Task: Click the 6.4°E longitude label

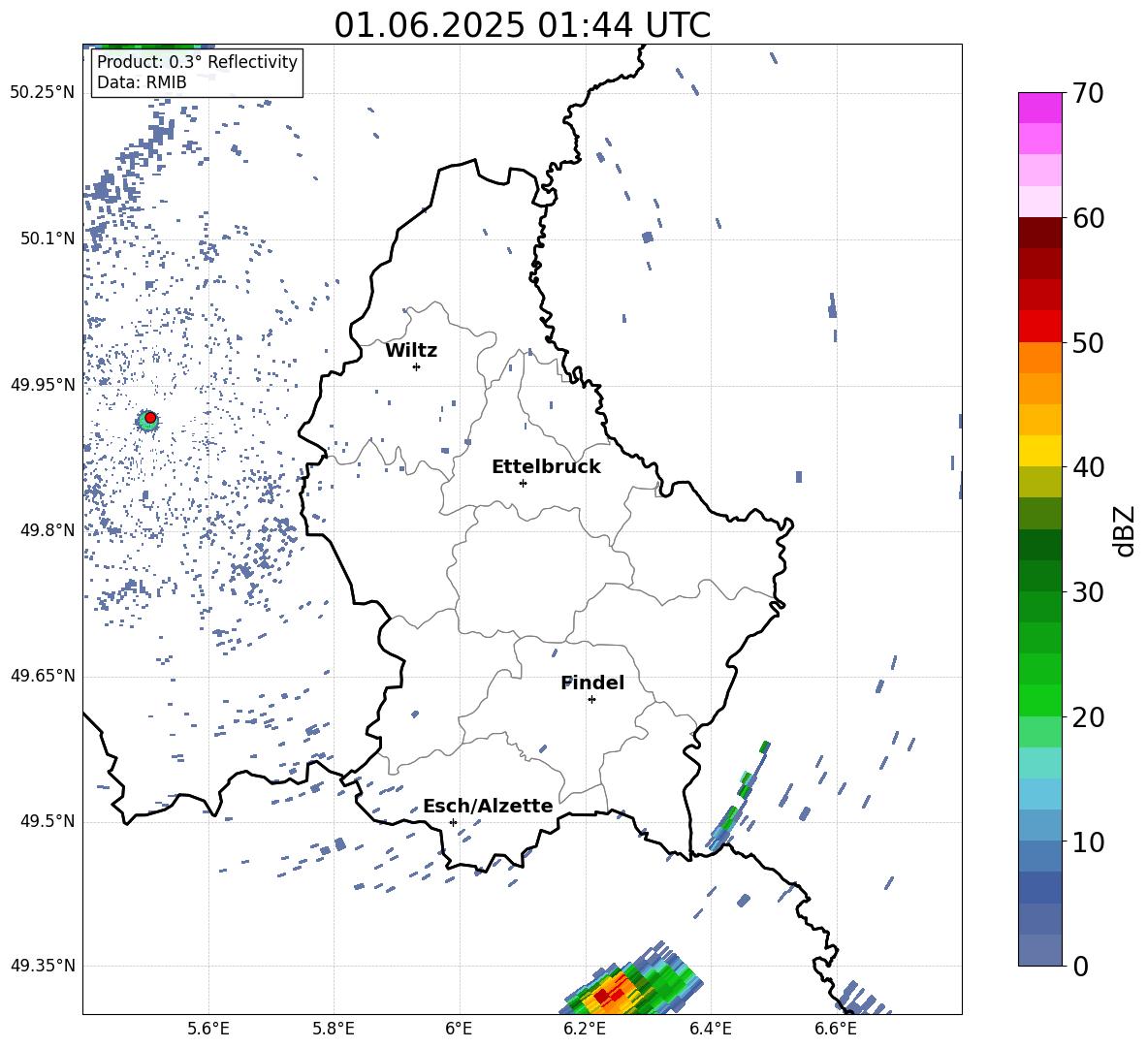Action: pyautogui.click(x=710, y=1029)
